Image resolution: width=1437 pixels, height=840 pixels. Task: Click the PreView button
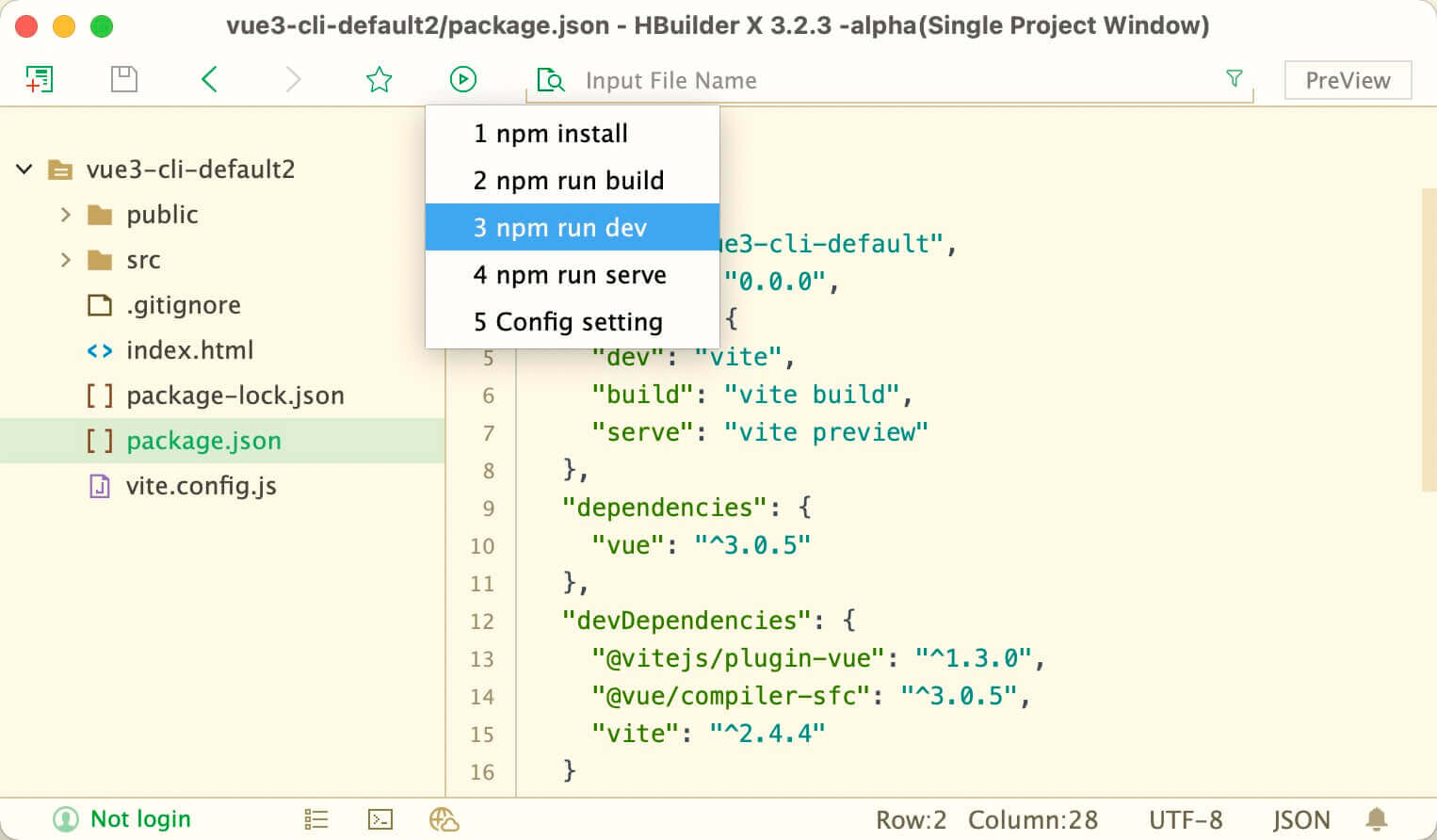[x=1348, y=80]
